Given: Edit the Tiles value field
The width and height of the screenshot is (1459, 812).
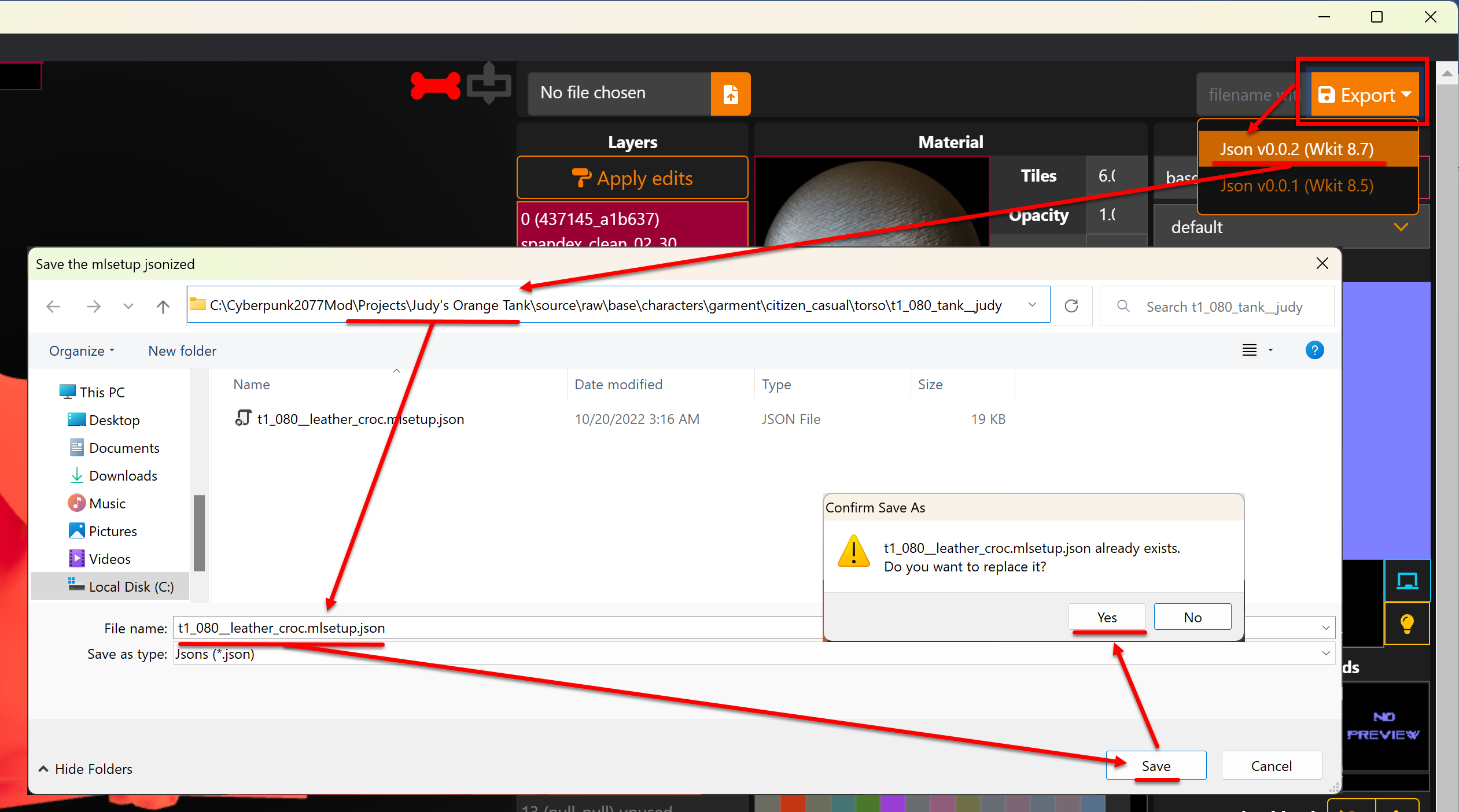Looking at the screenshot, I should (1116, 176).
